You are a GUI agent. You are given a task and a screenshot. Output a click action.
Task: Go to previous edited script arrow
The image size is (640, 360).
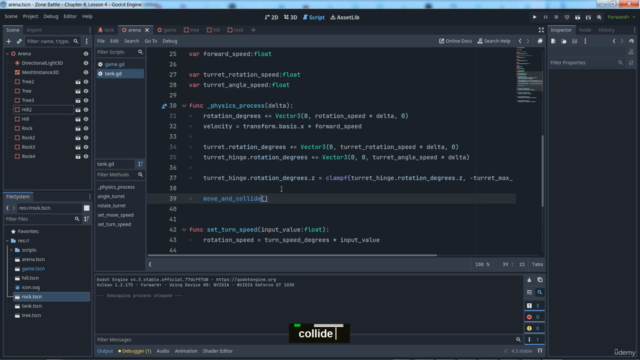[x=520, y=41]
